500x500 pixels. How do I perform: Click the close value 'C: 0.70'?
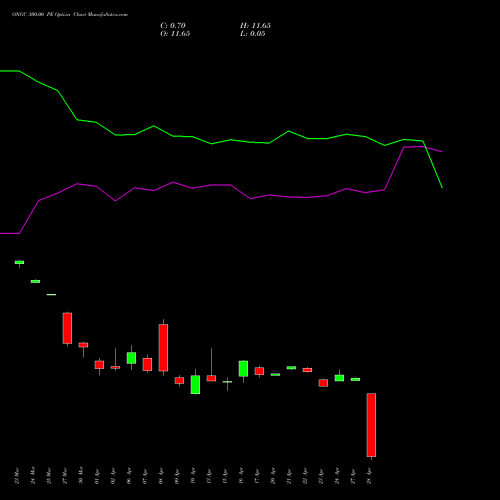point(173,26)
